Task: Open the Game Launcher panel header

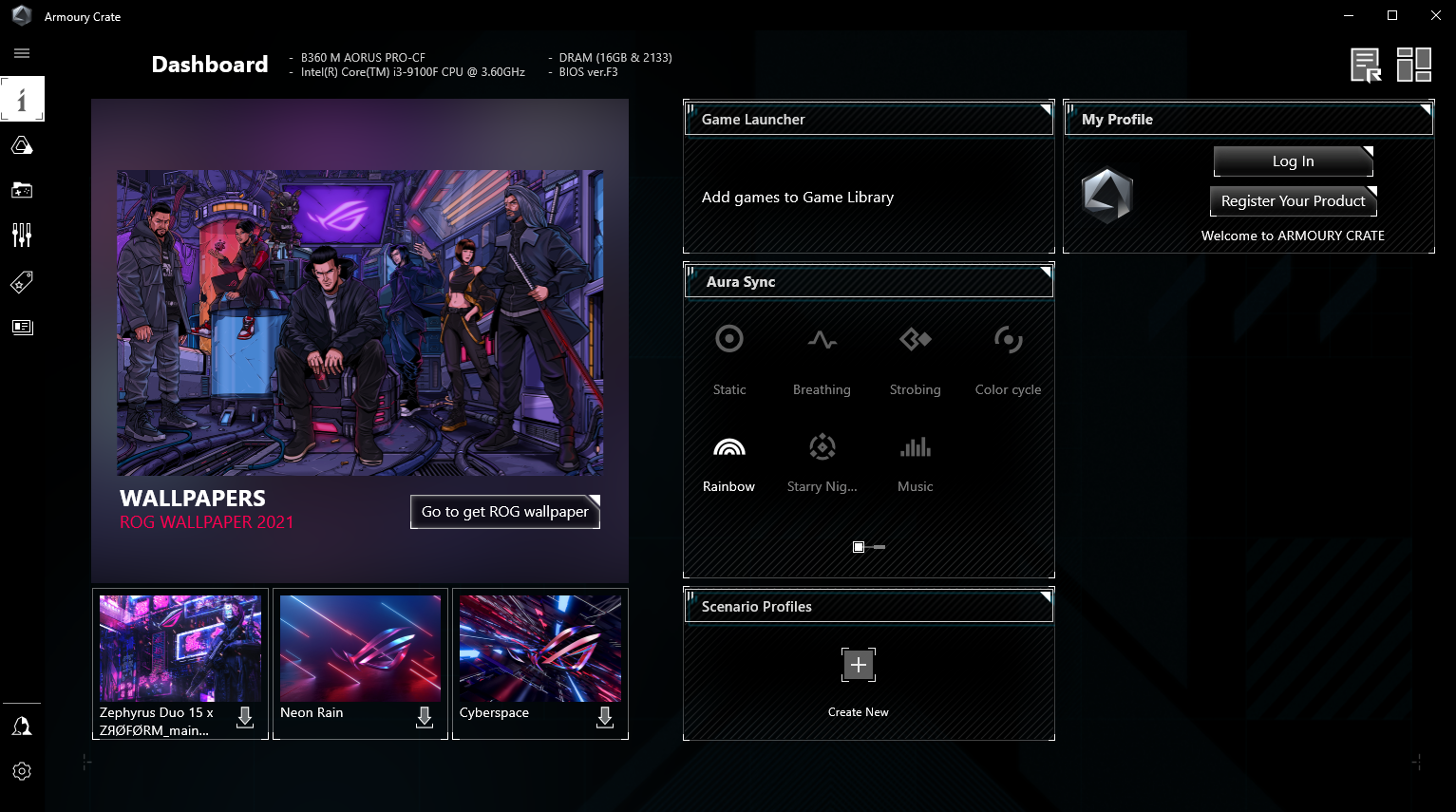Action: 869,119
